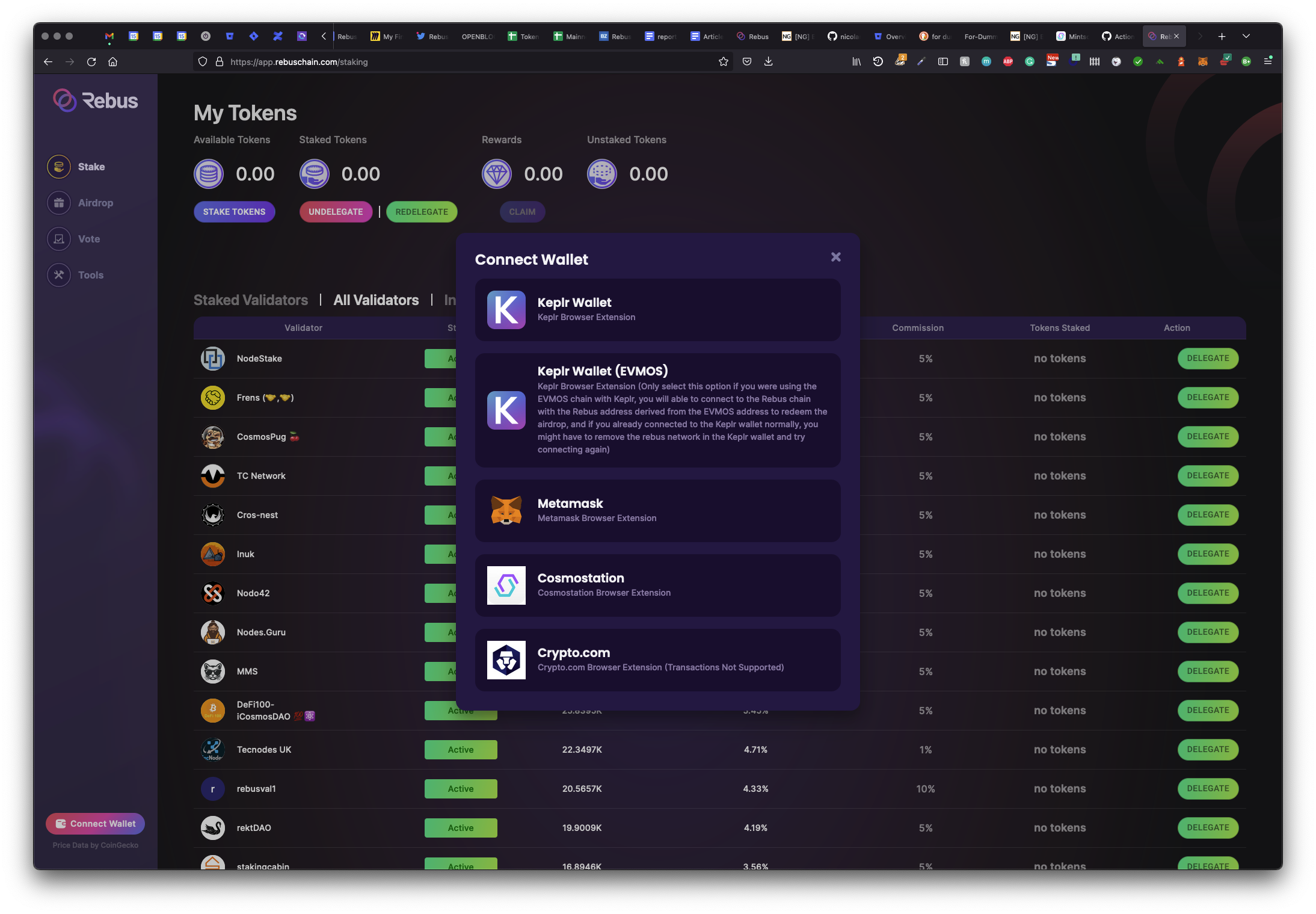Click the REDELEGATE button
Image resolution: width=1316 pixels, height=914 pixels.
tap(422, 212)
